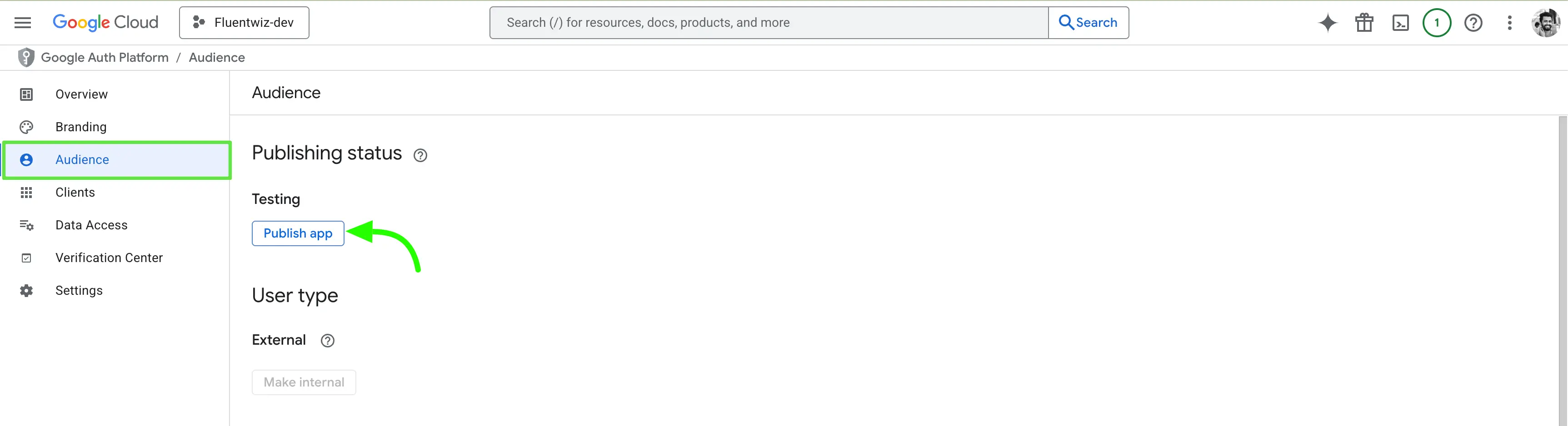Open the Cloud Shell terminal icon
Image resolution: width=1568 pixels, height=426 pixels.
[x=1401, y=23]
